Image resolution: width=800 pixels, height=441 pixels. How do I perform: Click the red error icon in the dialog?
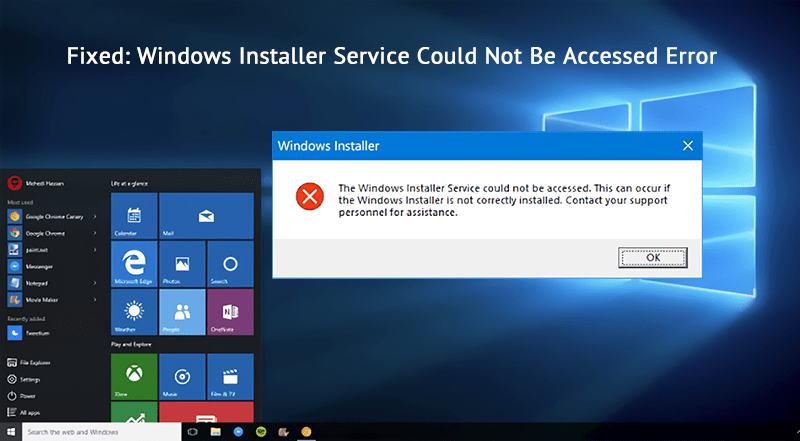[310, 197]
